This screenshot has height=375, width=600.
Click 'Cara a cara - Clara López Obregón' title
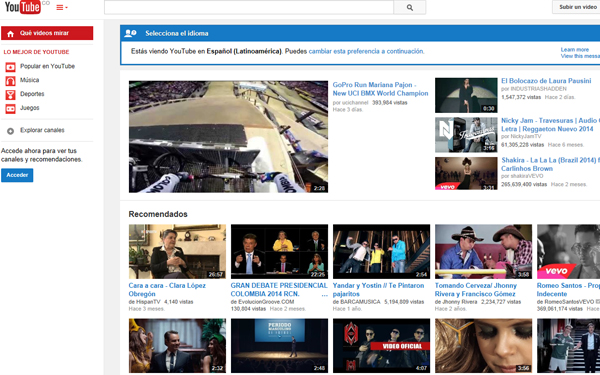167,290
